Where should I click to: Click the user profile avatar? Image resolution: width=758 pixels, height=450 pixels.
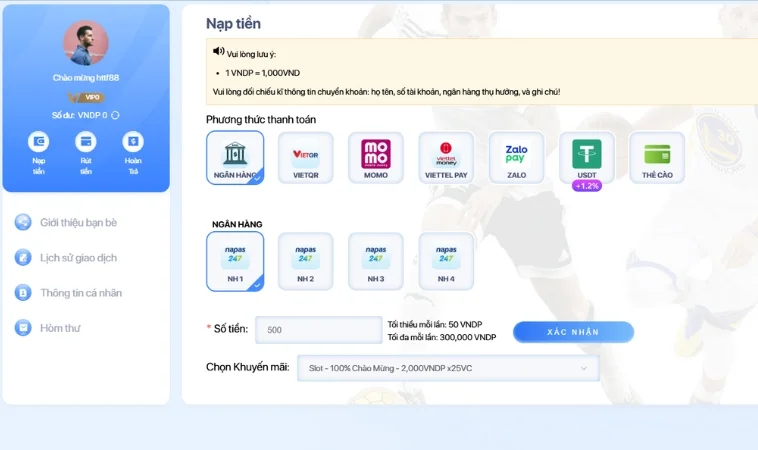(86, 43)
